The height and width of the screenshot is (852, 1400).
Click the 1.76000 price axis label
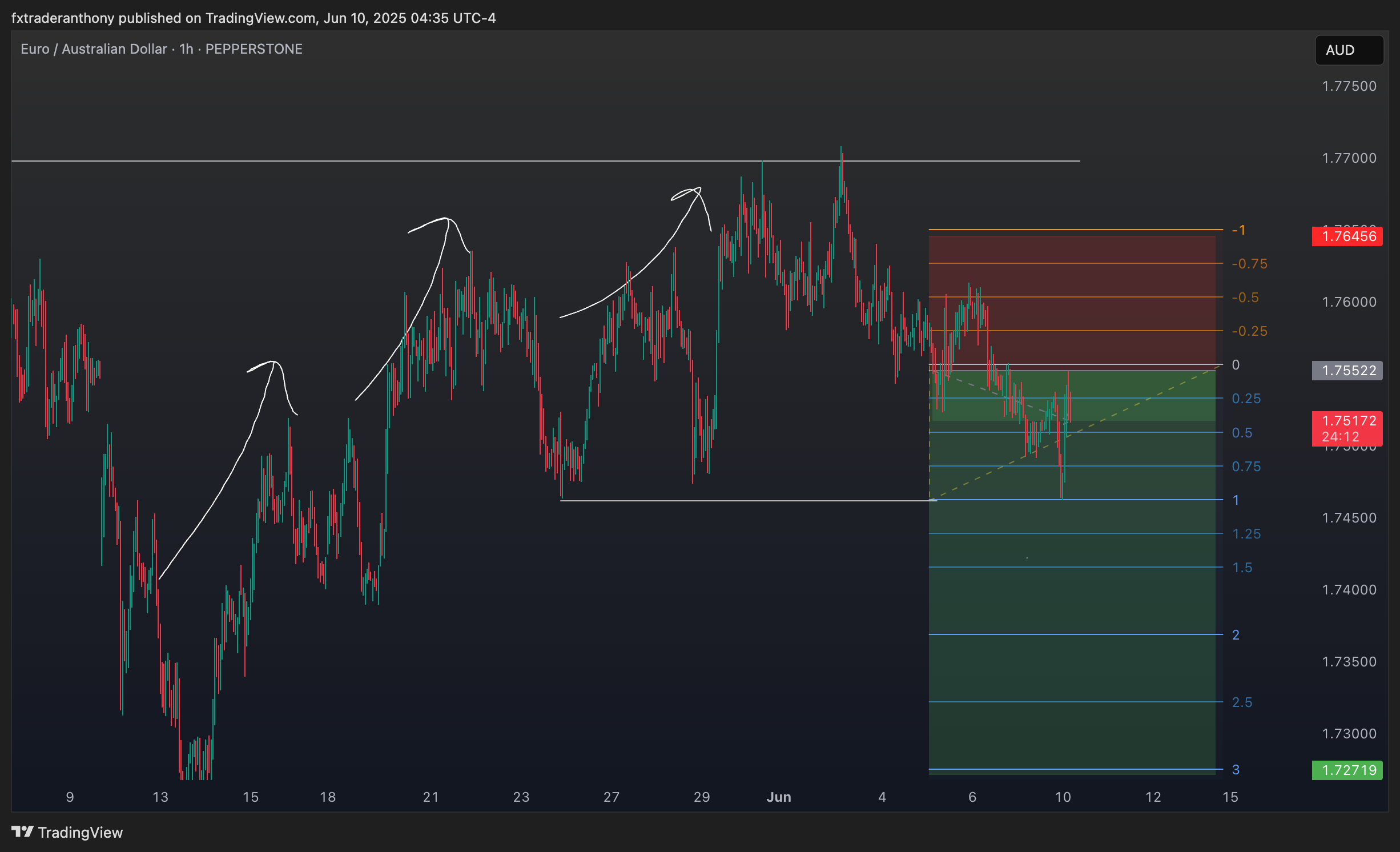pos(1349,302)
